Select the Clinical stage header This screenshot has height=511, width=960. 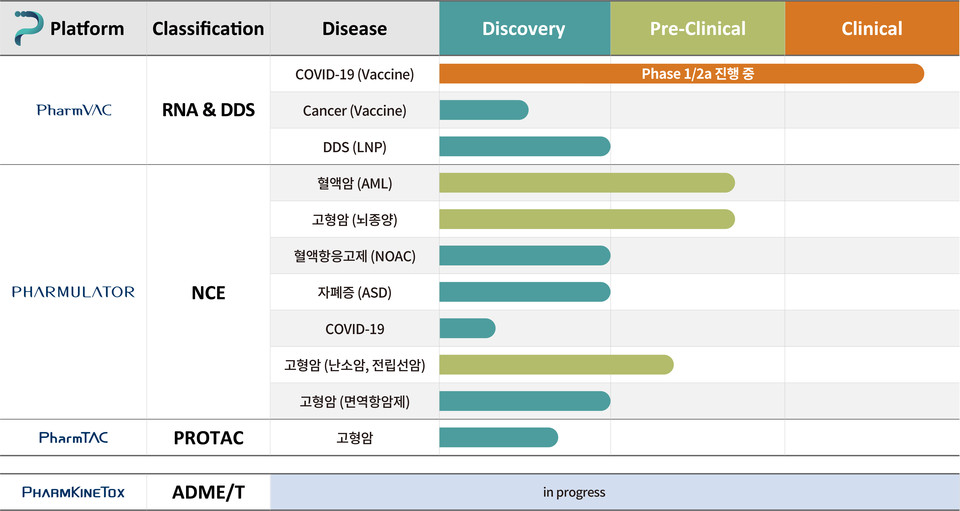(872, 28)
